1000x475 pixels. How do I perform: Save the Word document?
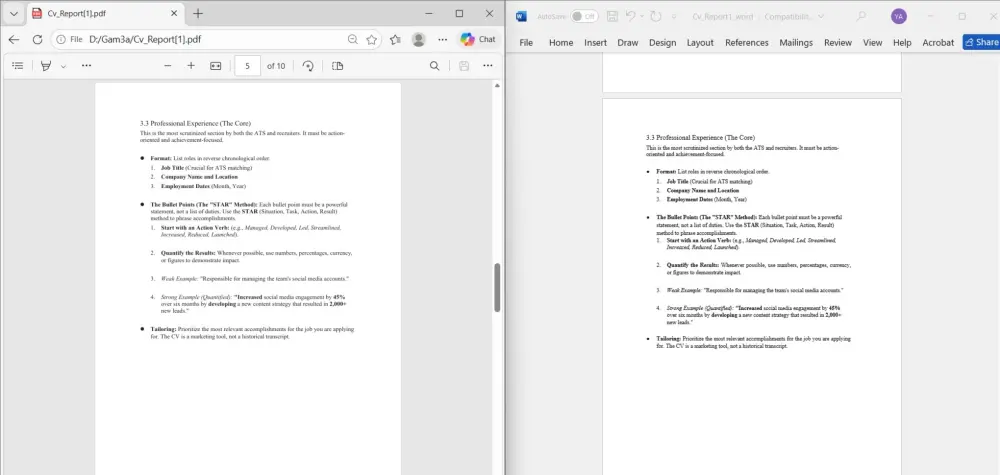612,16
